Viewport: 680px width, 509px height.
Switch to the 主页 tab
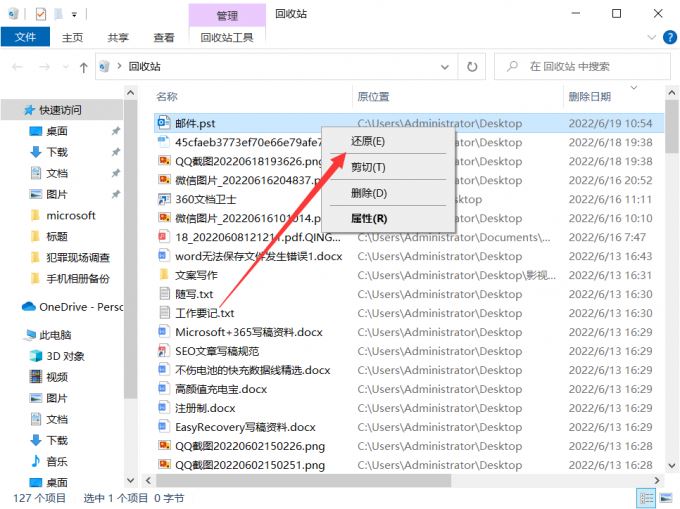click(72, 38)
